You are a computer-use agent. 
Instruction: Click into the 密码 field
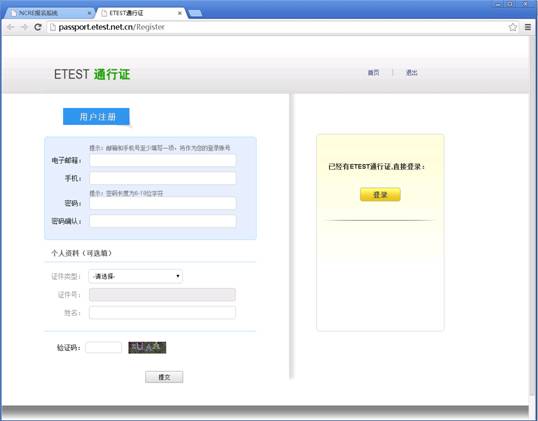[x=163, y=203]
